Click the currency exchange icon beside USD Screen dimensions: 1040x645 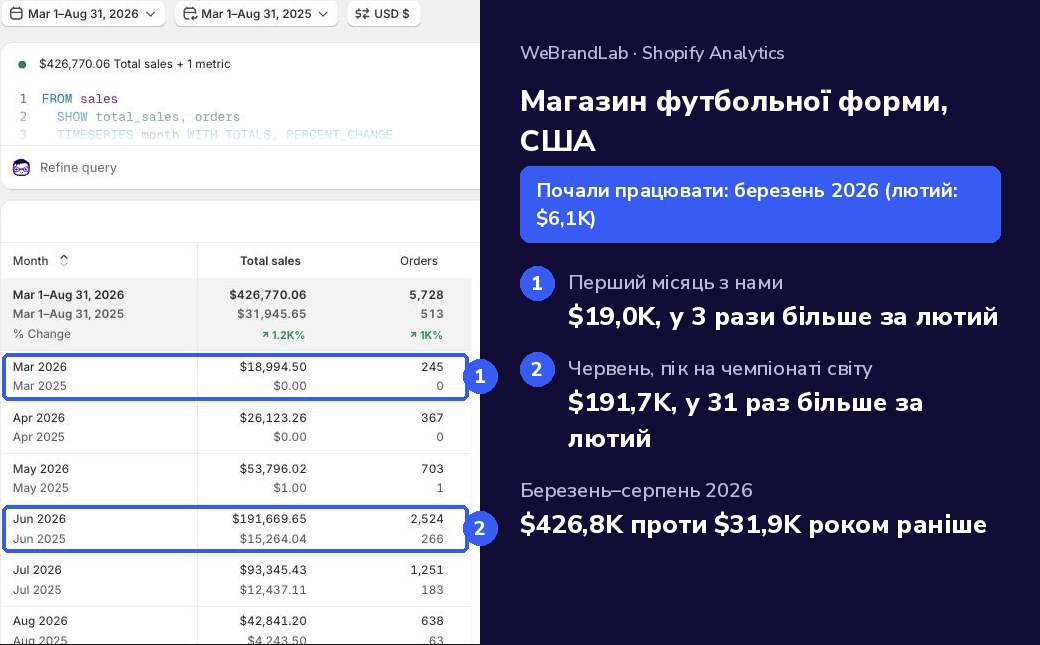(x=362, y=13)
